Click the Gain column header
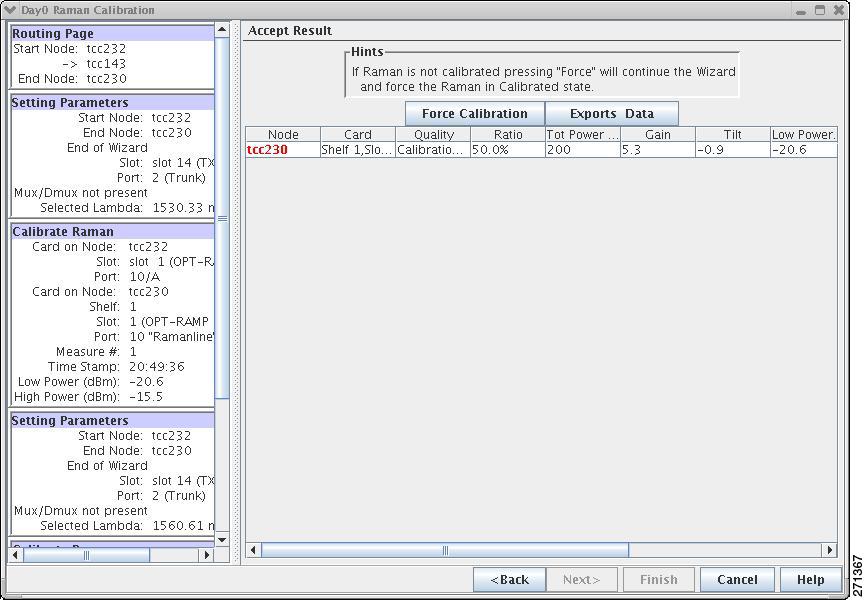Viewport: 865px width, 600px height. click(x=658, y=135)
